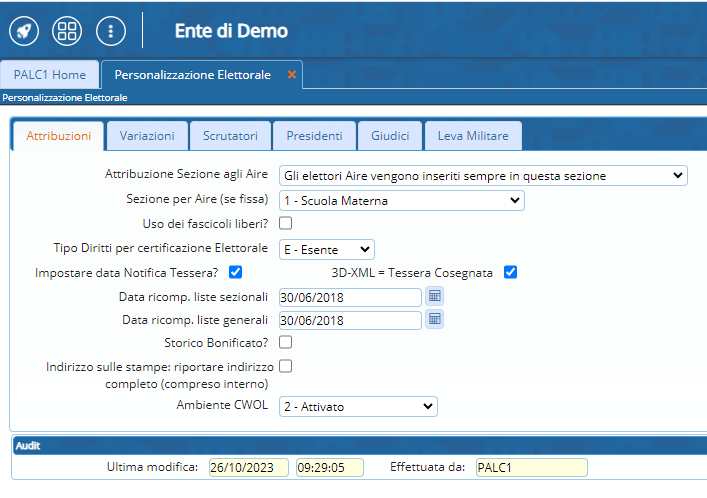The width and height of the screenshot is (707, 498).
Task: Expand Tipo Diritti per certificazione dropdown
Action: click(x=326, y=248)
